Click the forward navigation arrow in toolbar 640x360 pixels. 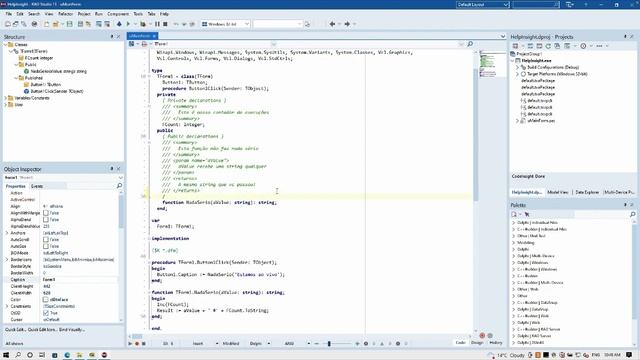coord(347,24)
